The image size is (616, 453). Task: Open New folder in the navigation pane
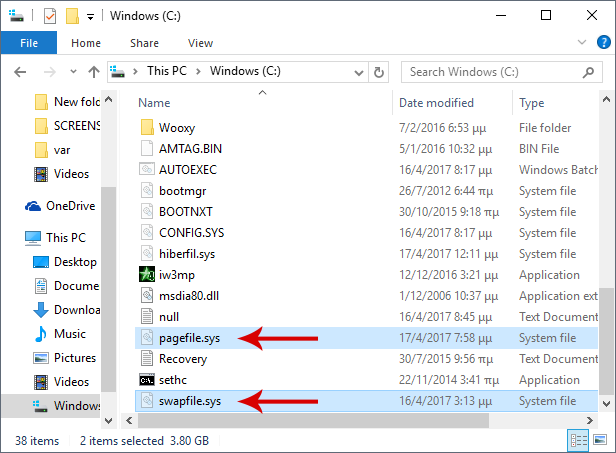point(67,102)
